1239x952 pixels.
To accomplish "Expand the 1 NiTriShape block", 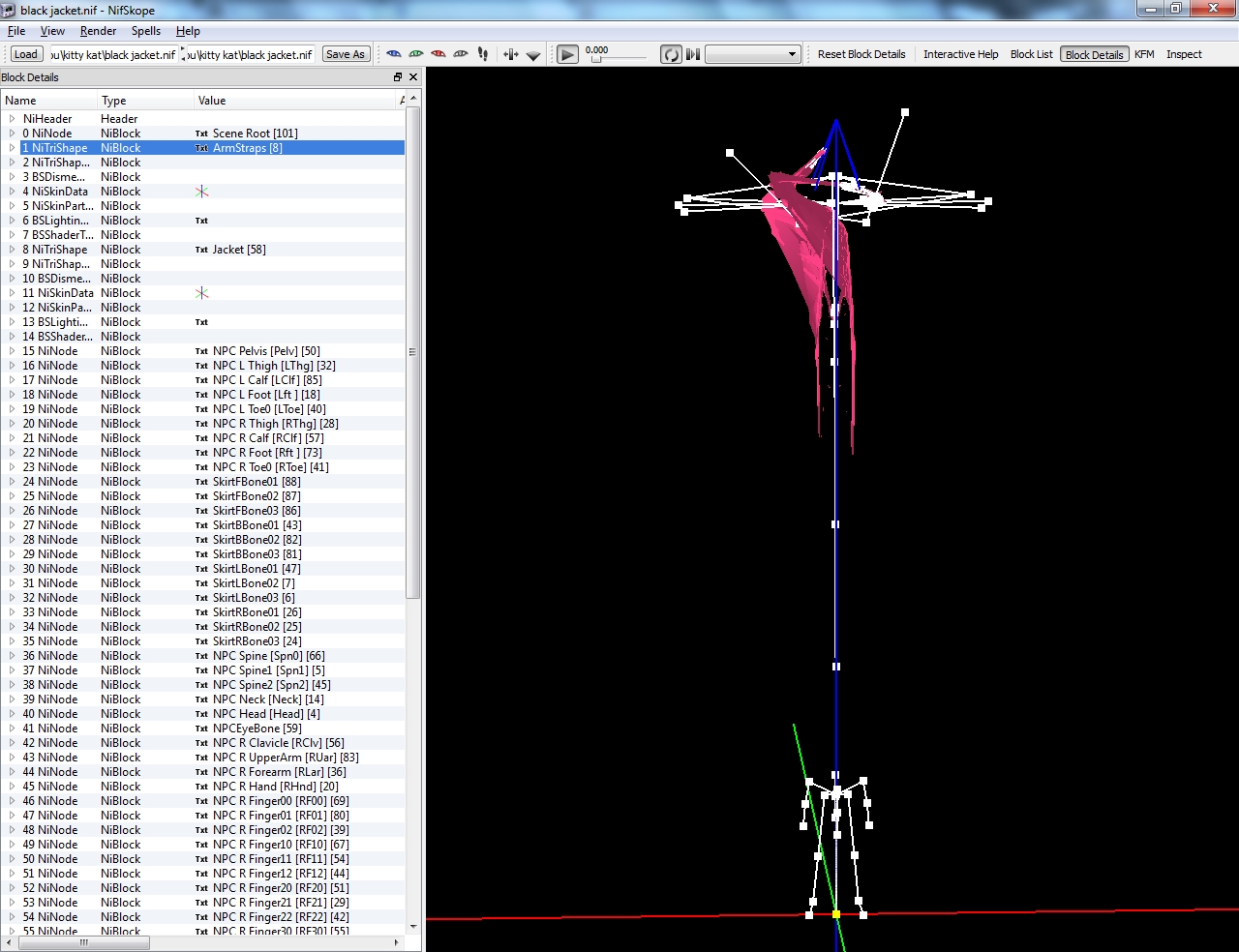I will [12, 148].
